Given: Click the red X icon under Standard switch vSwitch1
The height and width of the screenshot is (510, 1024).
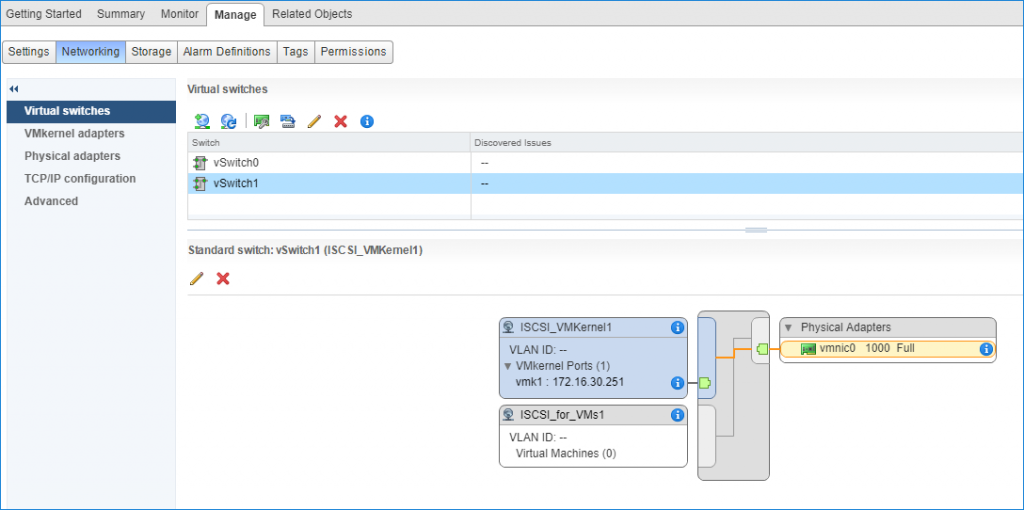Looking at the screenshot, I should pyautogui.click(x=223, y=279).
